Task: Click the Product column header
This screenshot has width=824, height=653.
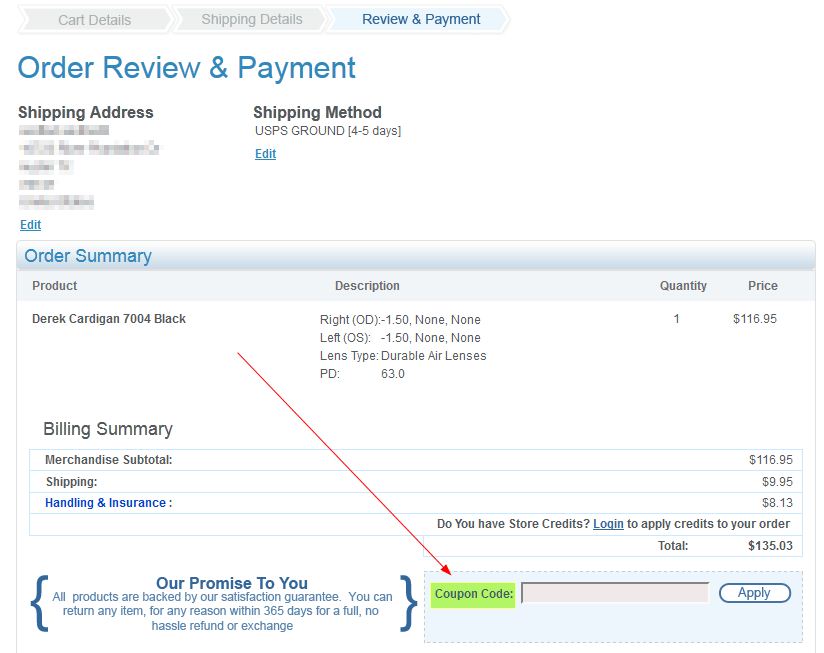Action: coord(54,286)
